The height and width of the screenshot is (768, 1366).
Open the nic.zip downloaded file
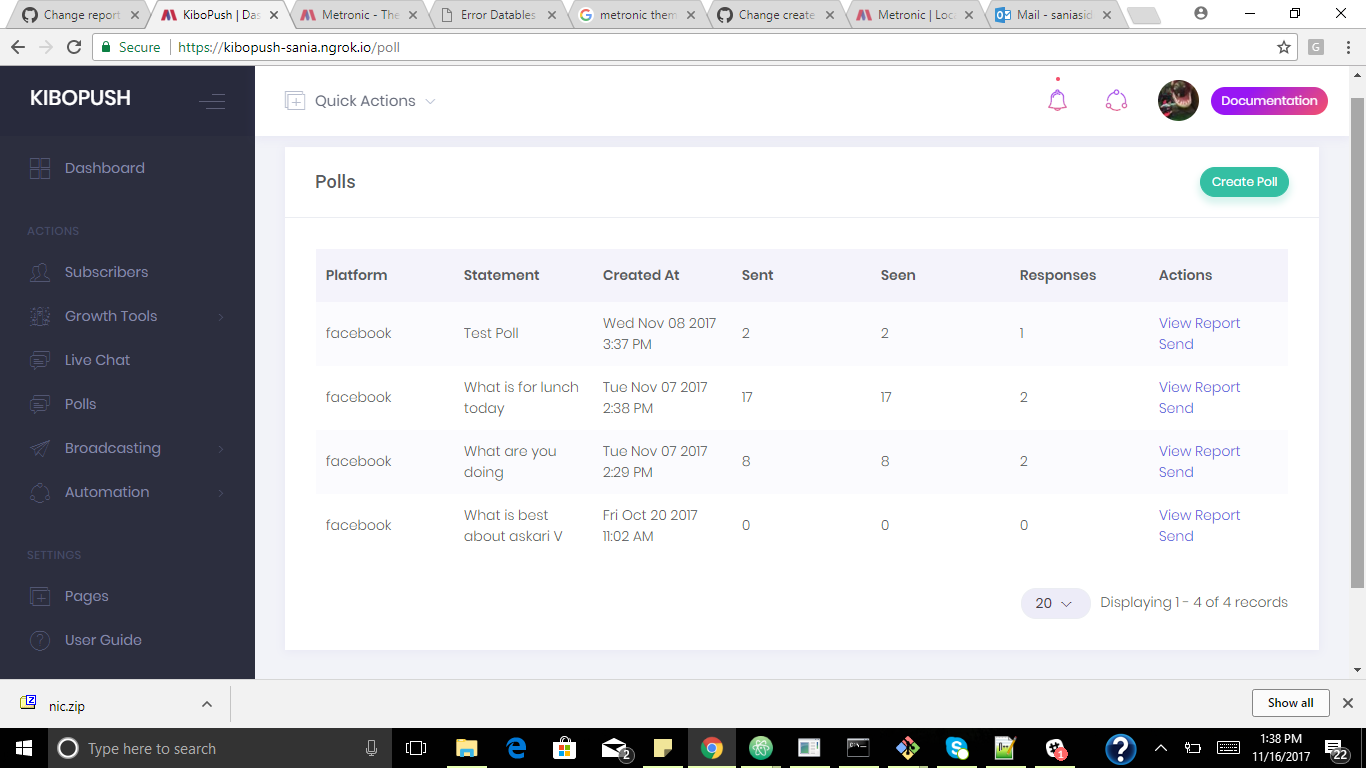[67, 705]
